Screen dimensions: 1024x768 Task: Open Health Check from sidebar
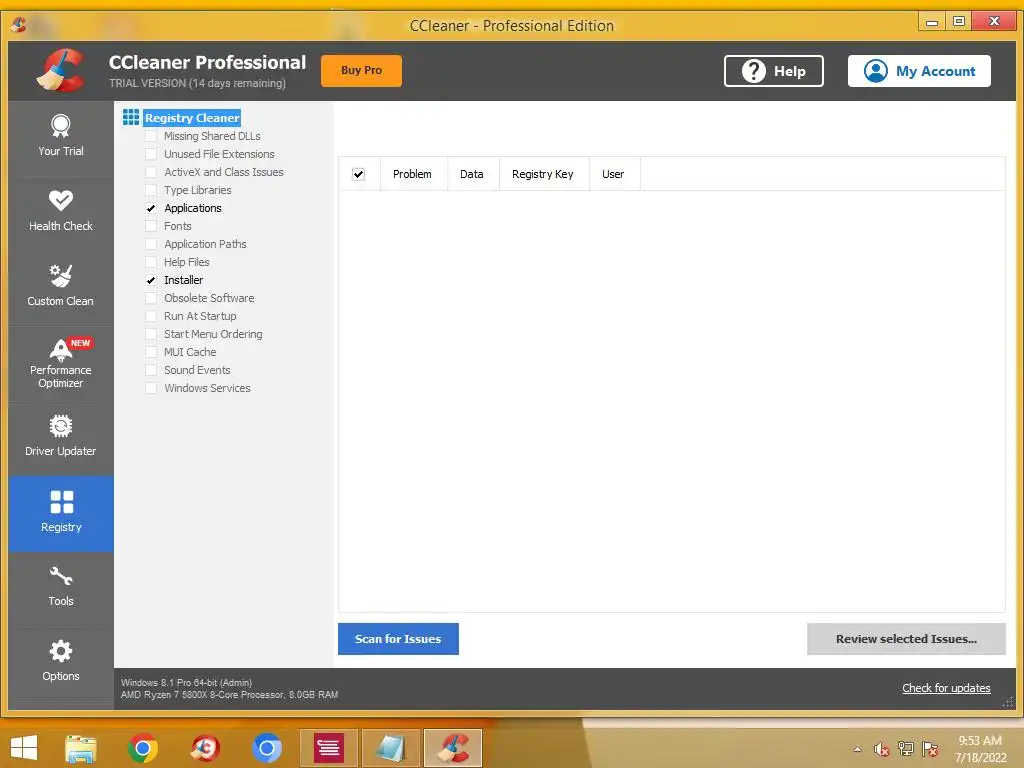pyautogui.click(x=61, y=212)
